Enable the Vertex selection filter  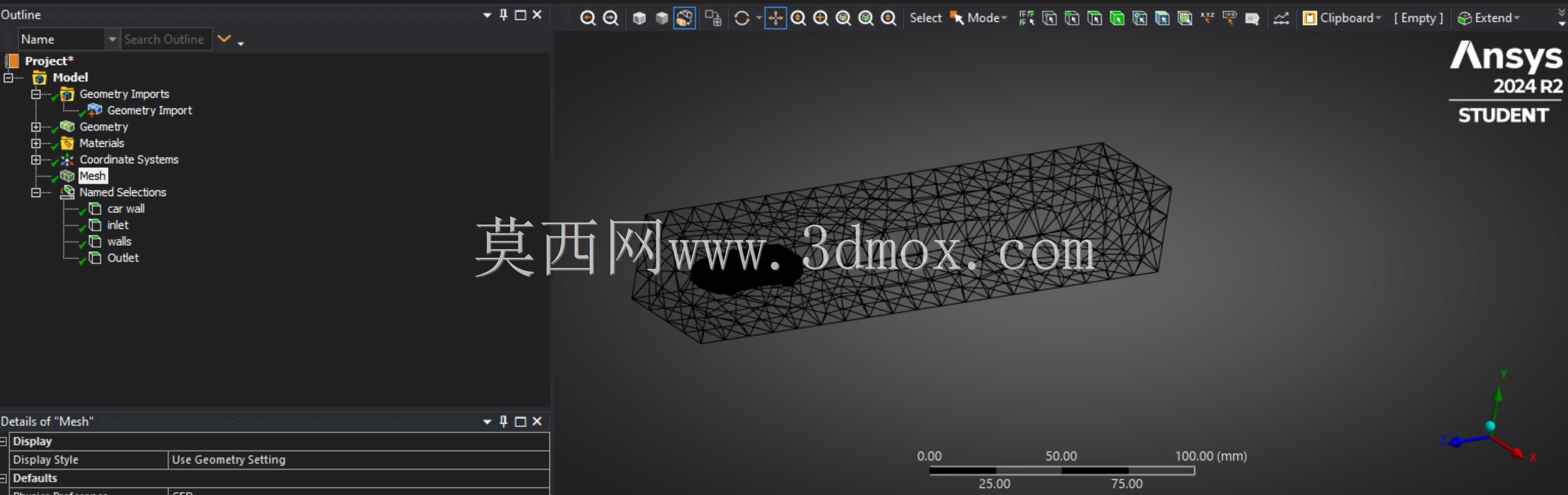[1050, 18]
